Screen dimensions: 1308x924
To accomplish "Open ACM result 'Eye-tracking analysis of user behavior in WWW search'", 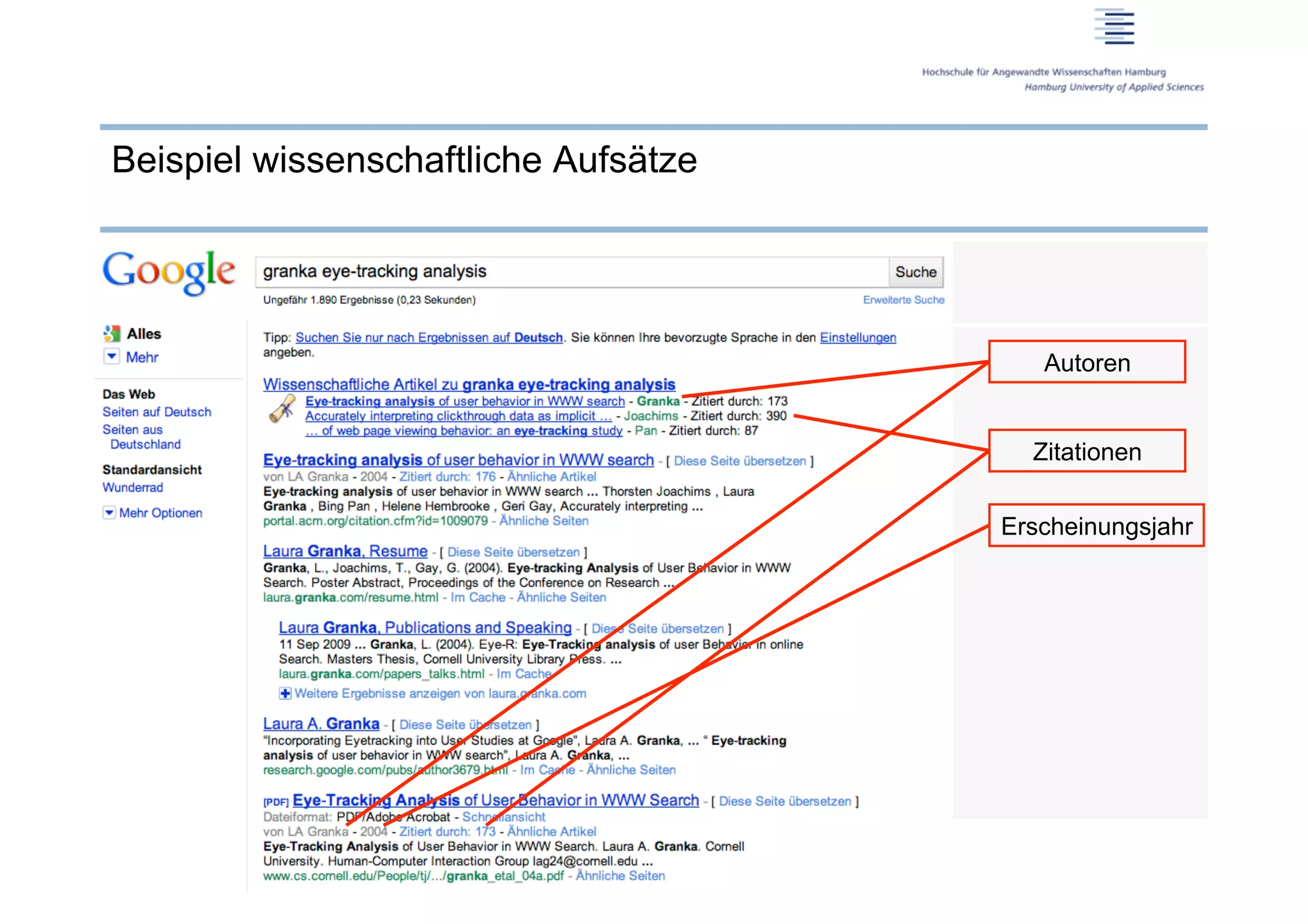I will tap(459, 460).
